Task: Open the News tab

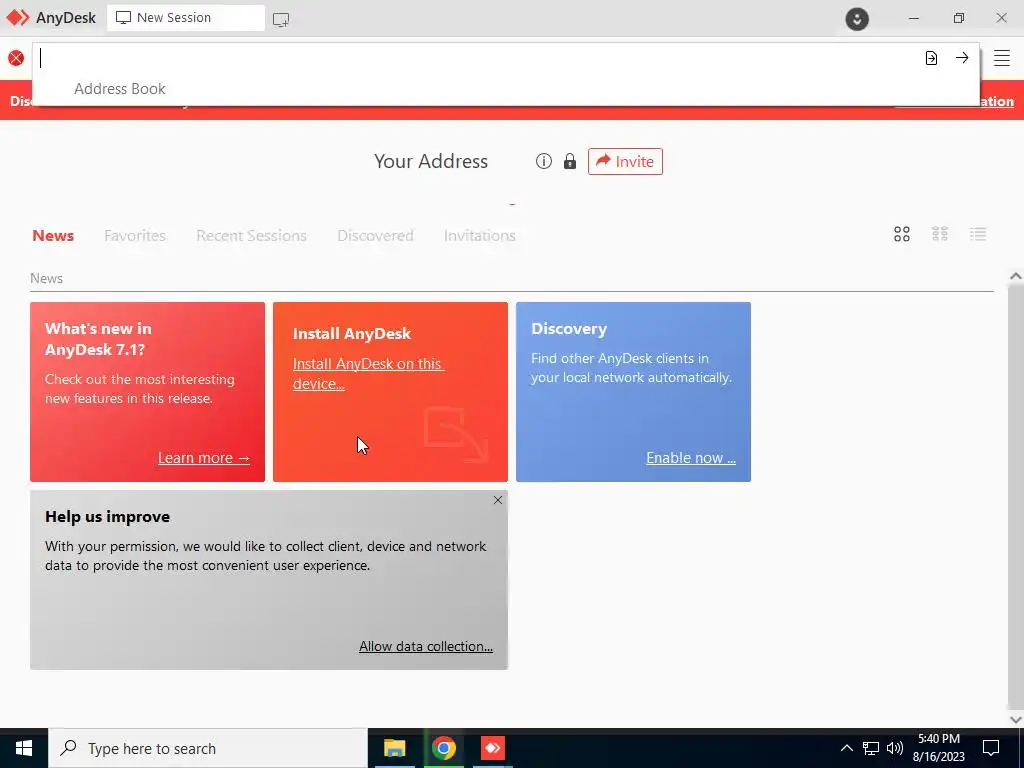Action: tap(53, 236)
